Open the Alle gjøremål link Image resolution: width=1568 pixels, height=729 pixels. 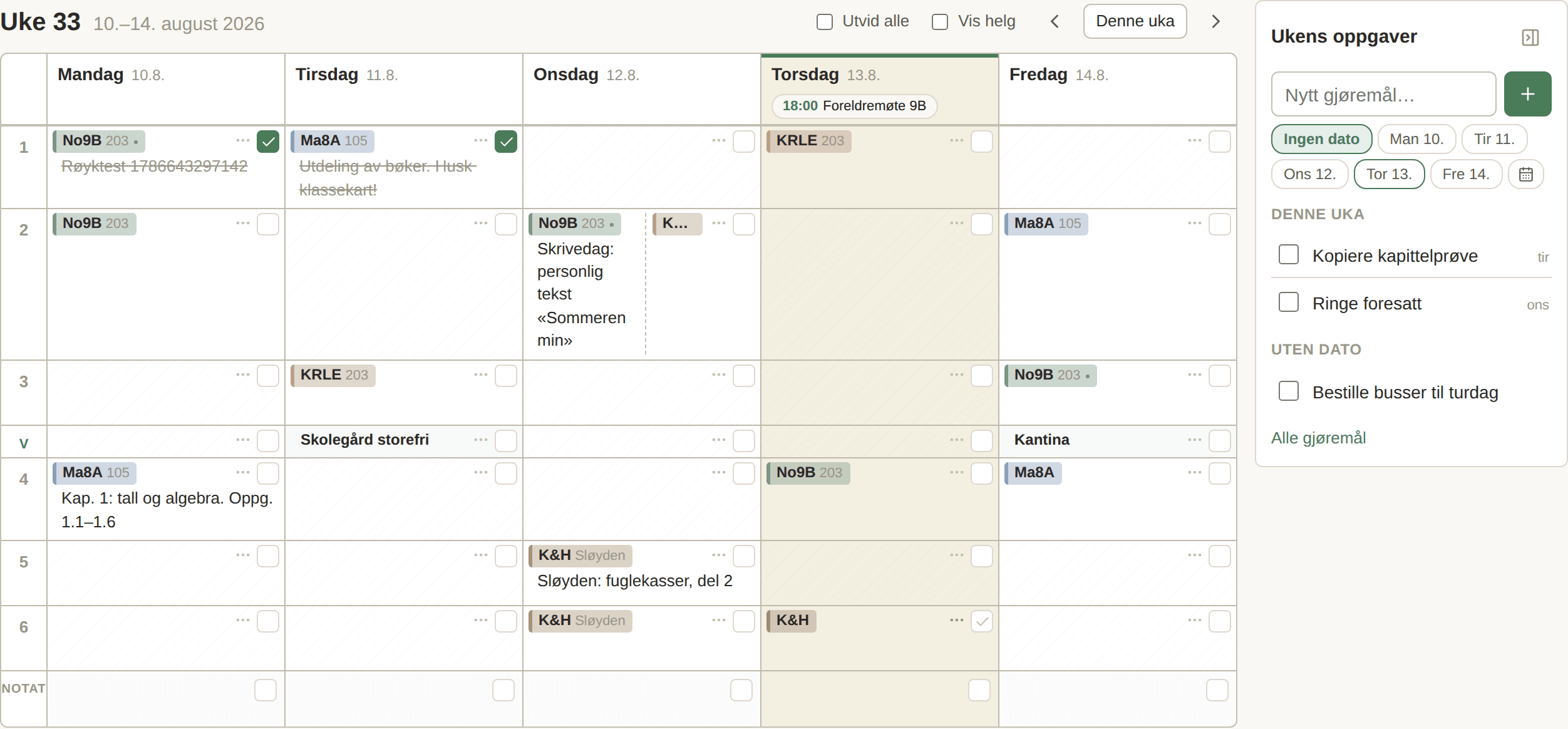click(x=1318, y=438)
